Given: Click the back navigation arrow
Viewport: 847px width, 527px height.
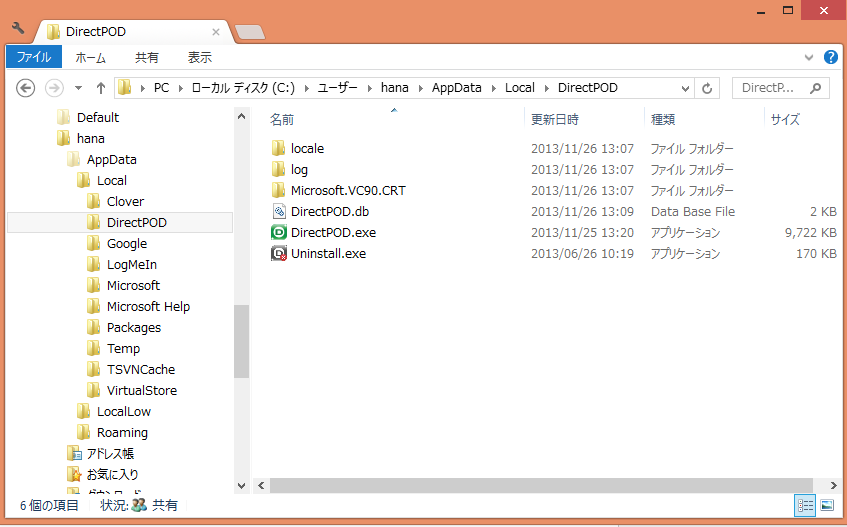Looking at the screenshot, I should pyautogui.click(x=27, y=88).
